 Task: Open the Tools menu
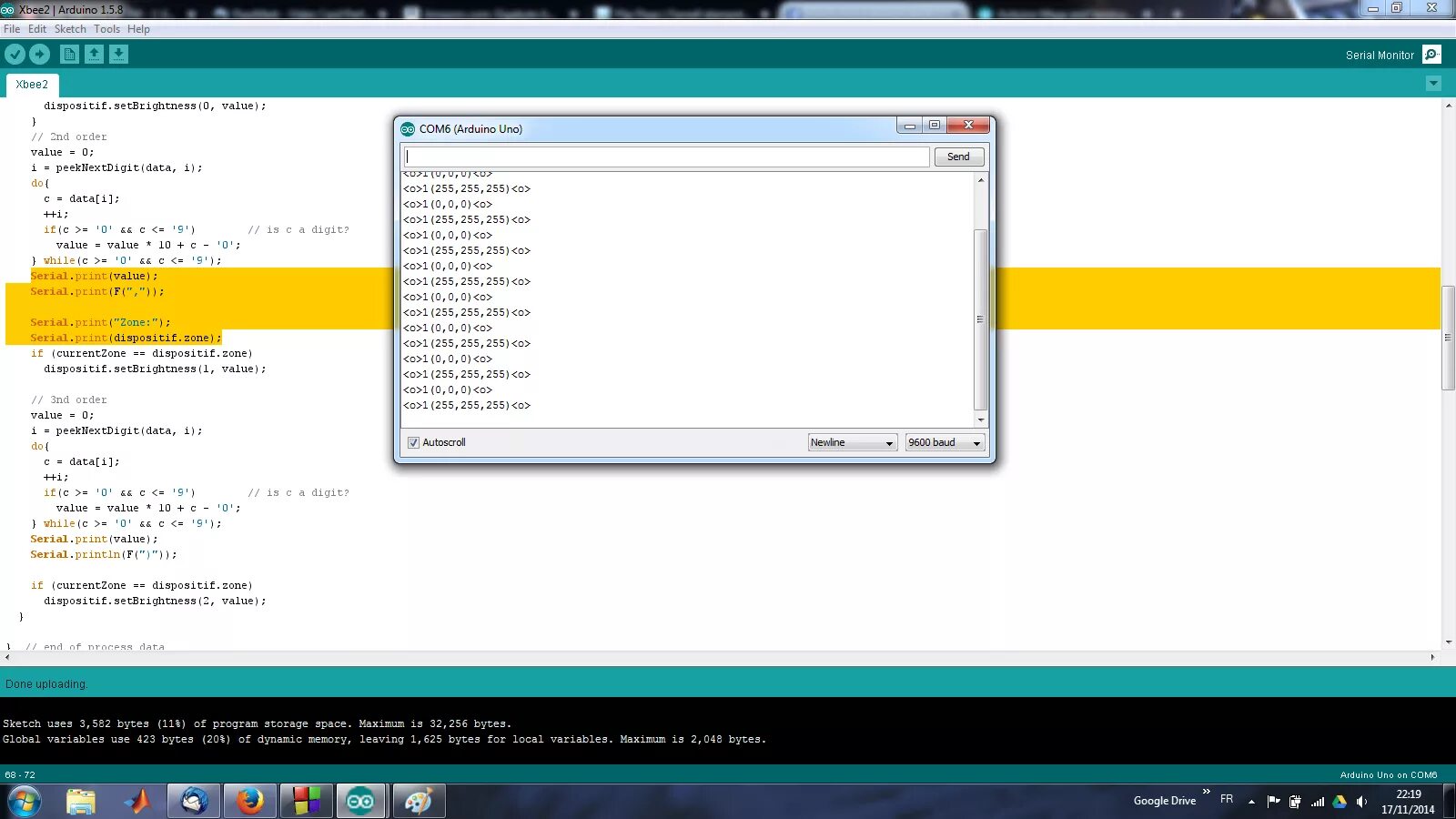pos(106,29)
